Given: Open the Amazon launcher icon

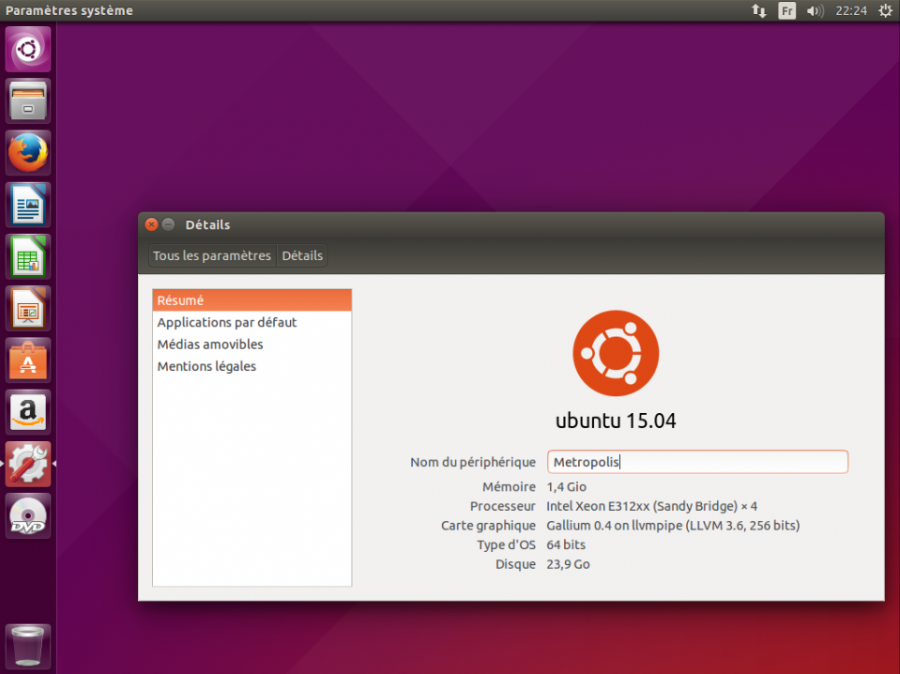Looking at the screenshot, I should 28,412.
